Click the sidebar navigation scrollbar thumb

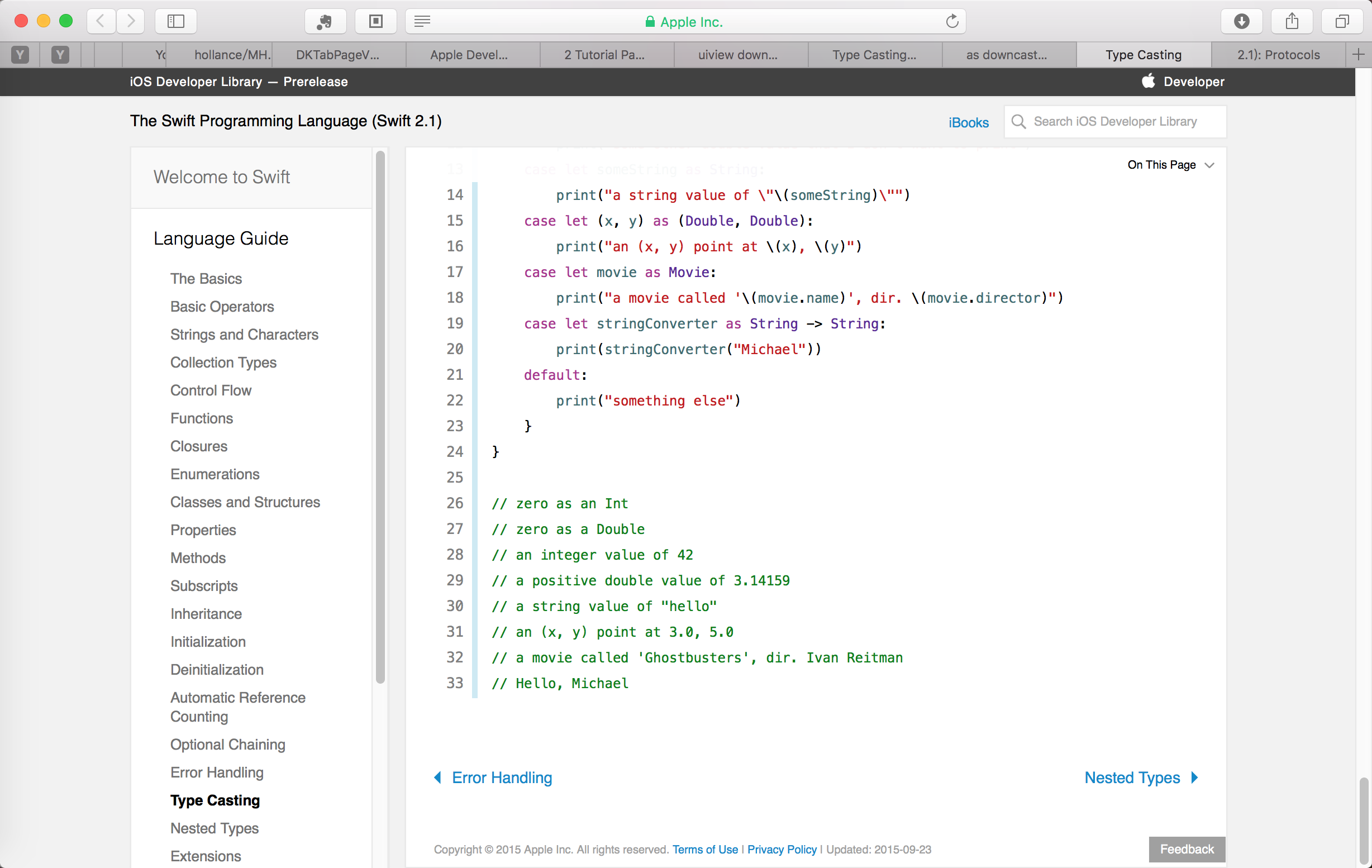[380, 416]
